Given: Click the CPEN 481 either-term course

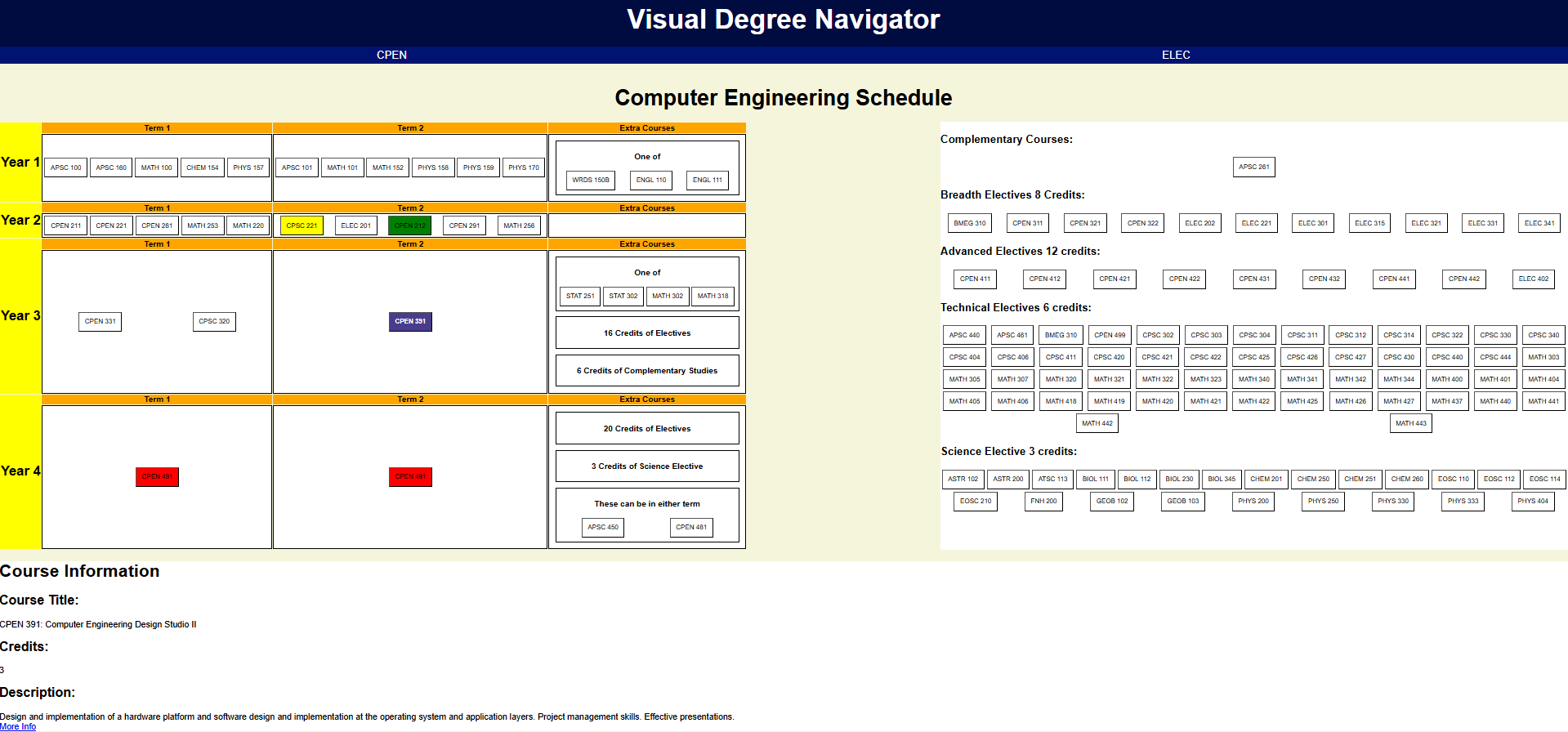Looking at the screenshot, I should (690, 527).
